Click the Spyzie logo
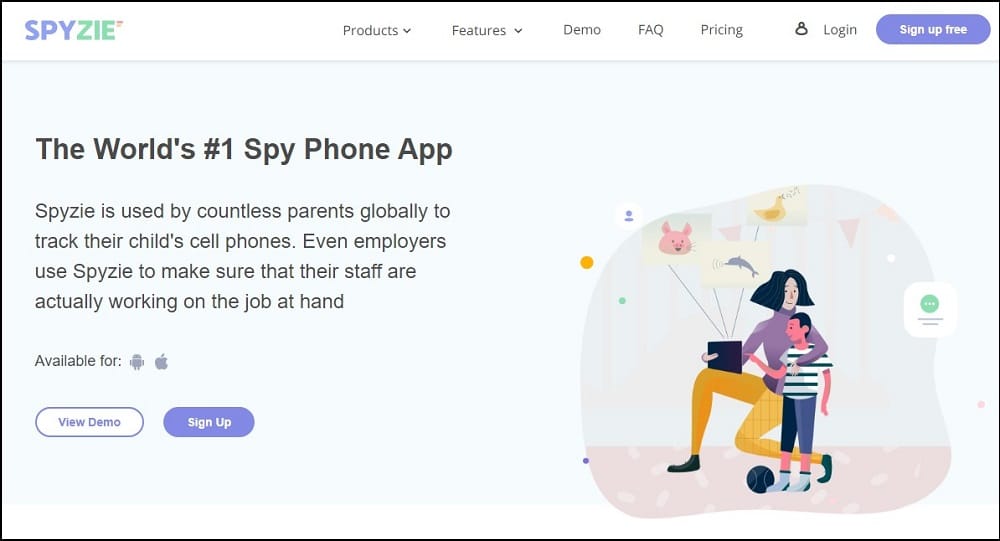 coord(73,30)
